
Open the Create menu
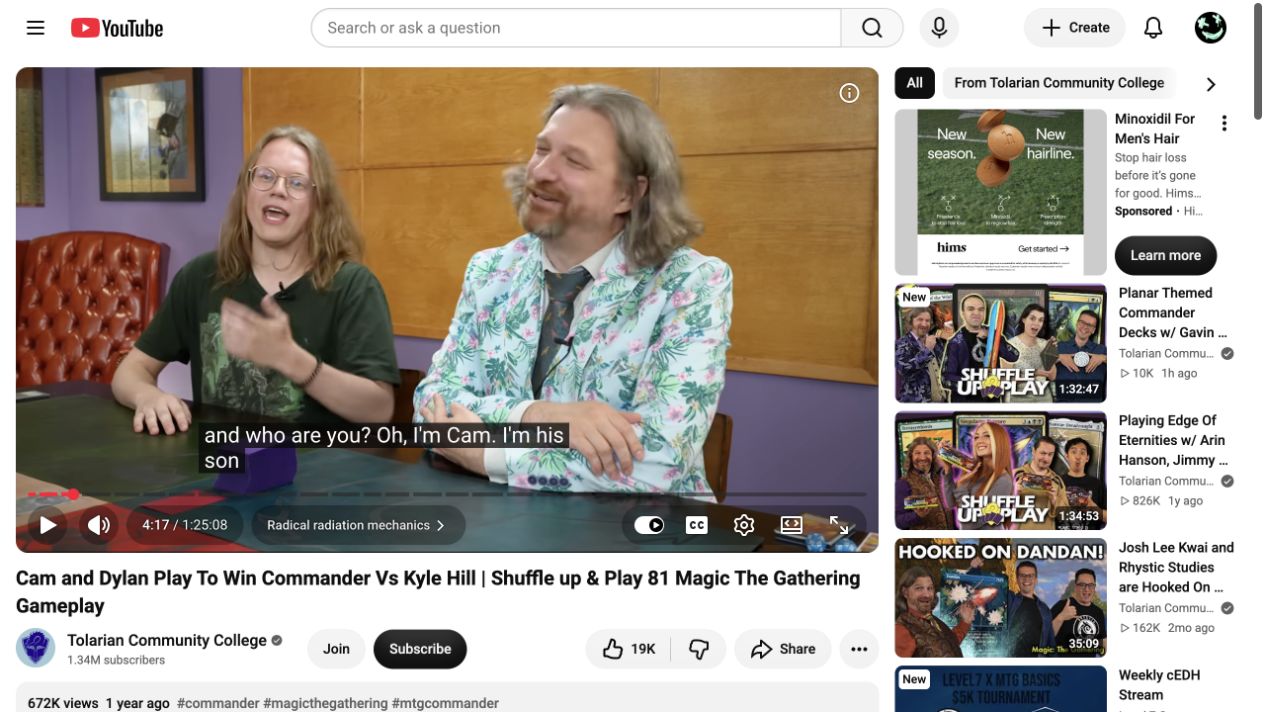click(x=1075, y=28)
